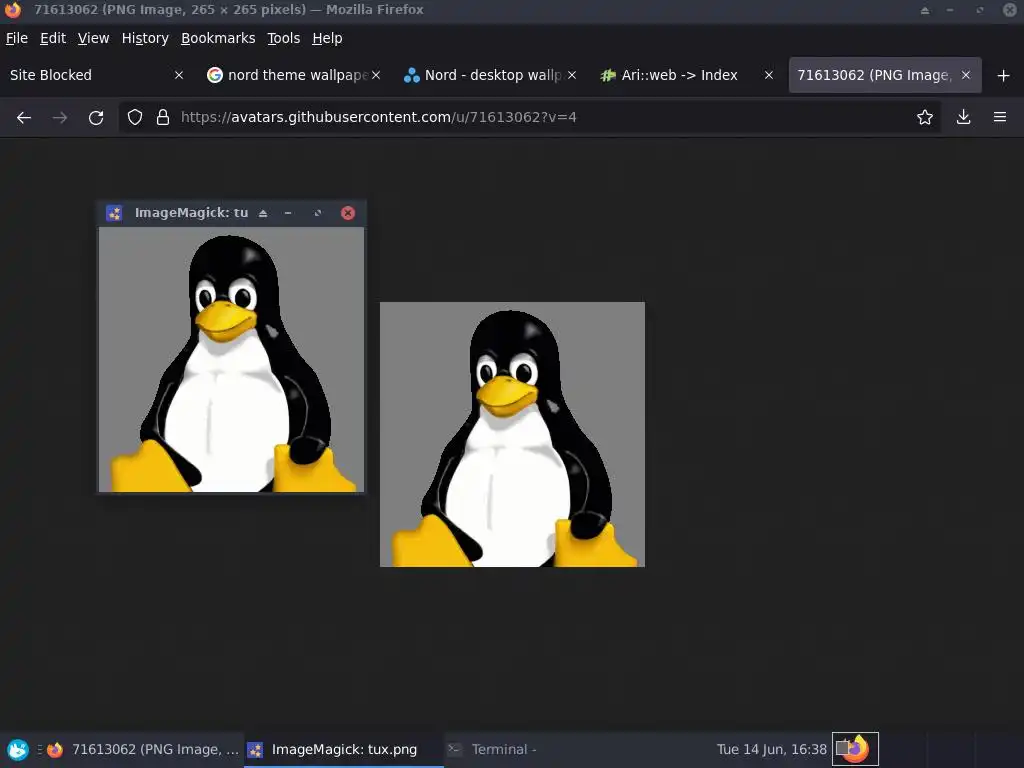Click the ImageMagick window title bar icon
1024x768 pixels.
tap(114, 213)
